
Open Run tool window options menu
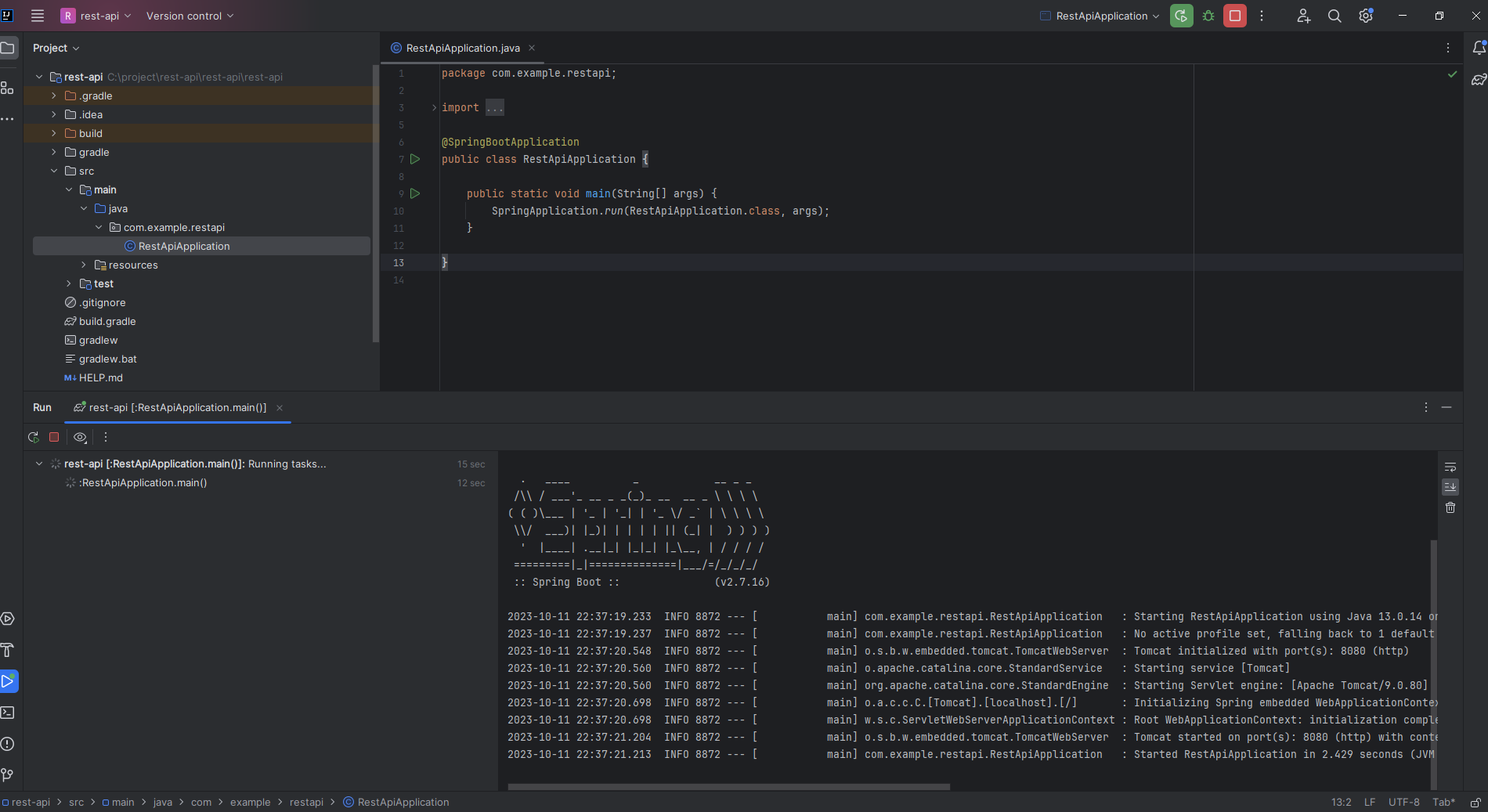1426,407
